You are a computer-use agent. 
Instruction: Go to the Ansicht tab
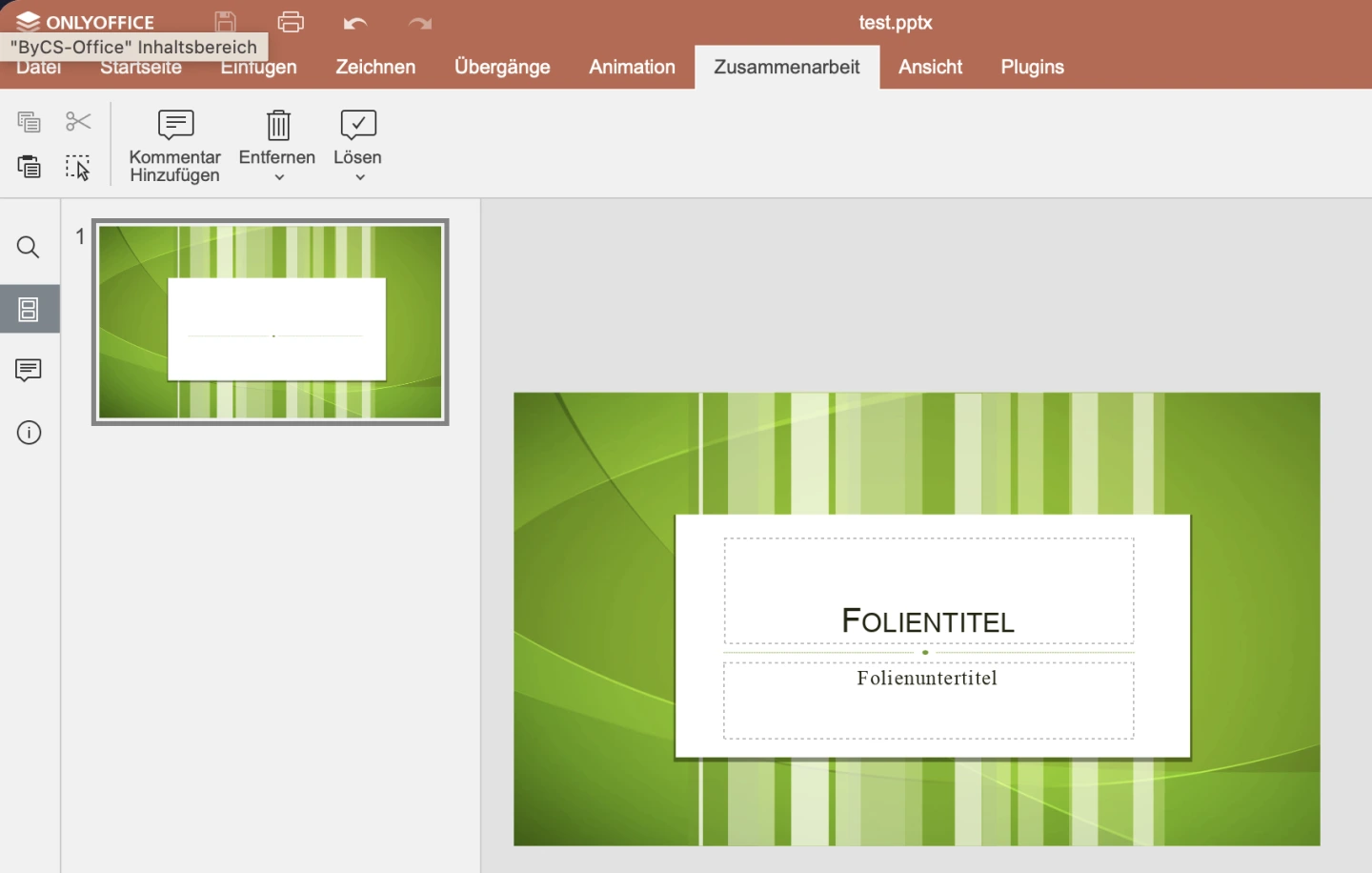[x=930, y=67]
